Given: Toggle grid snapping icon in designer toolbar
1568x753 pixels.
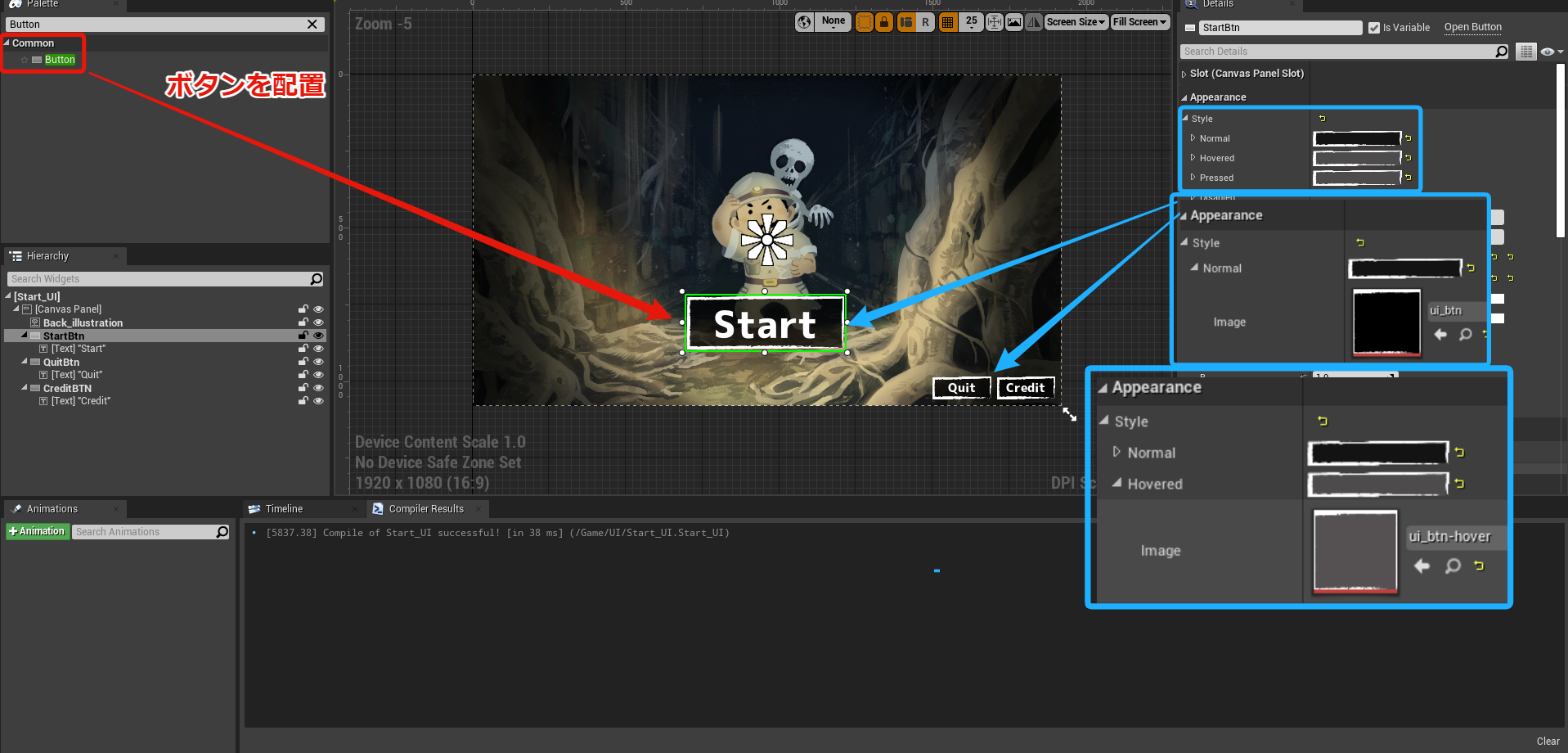Looking at the screenshot, I should [947, 22].
